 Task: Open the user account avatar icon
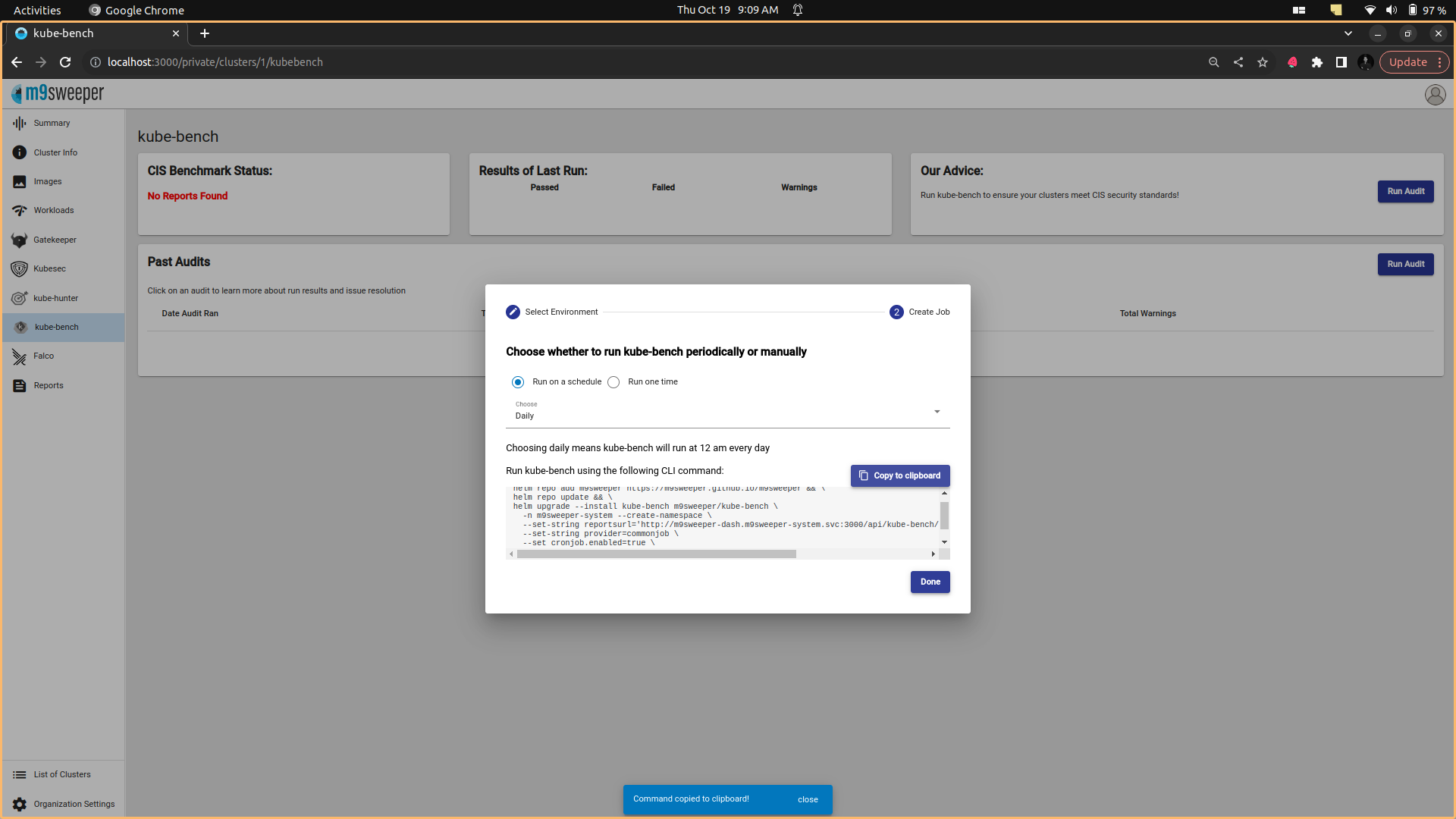[x=1435, y=94]
